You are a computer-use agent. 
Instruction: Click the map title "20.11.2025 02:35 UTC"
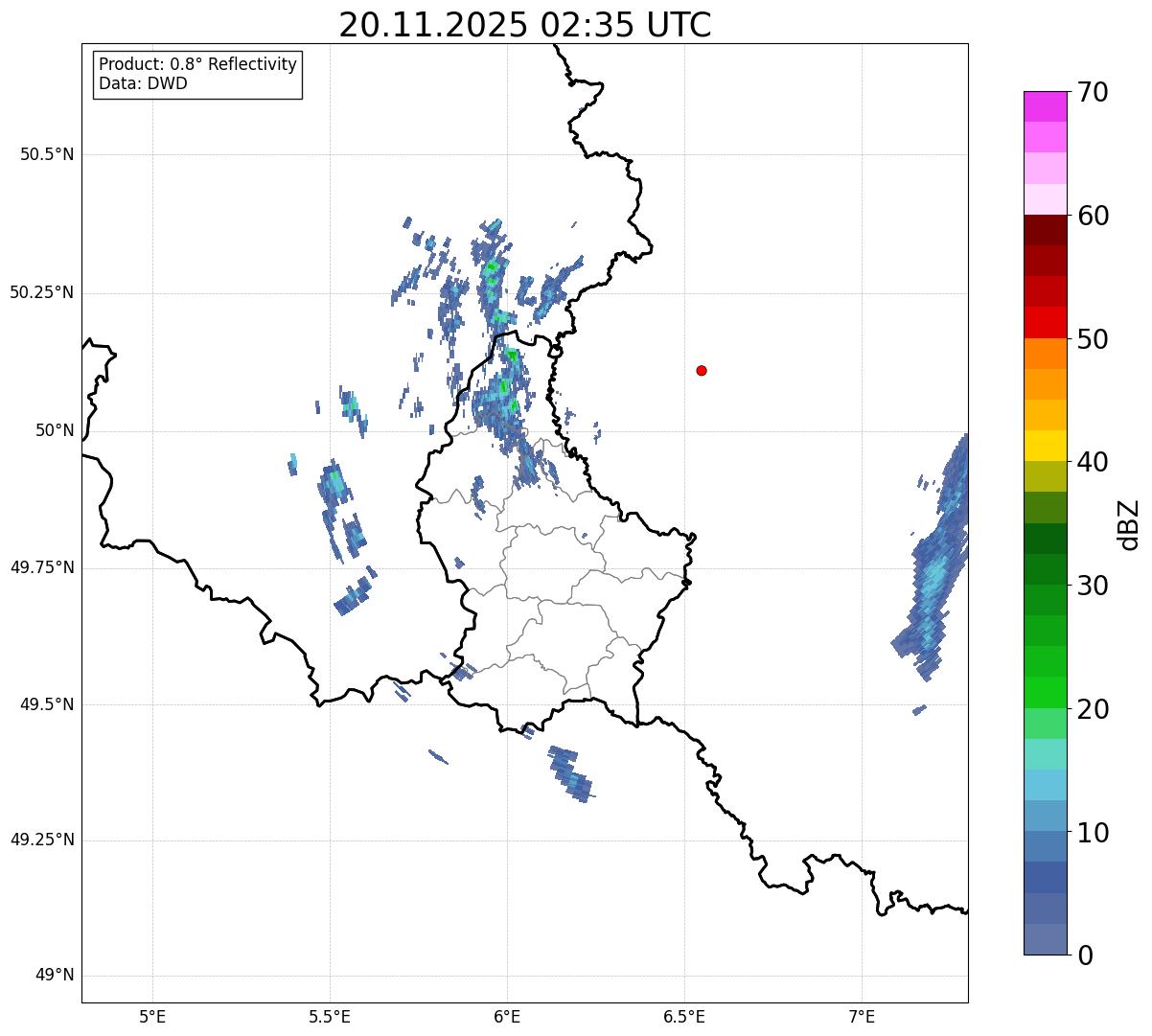click(x=525, y=25)
